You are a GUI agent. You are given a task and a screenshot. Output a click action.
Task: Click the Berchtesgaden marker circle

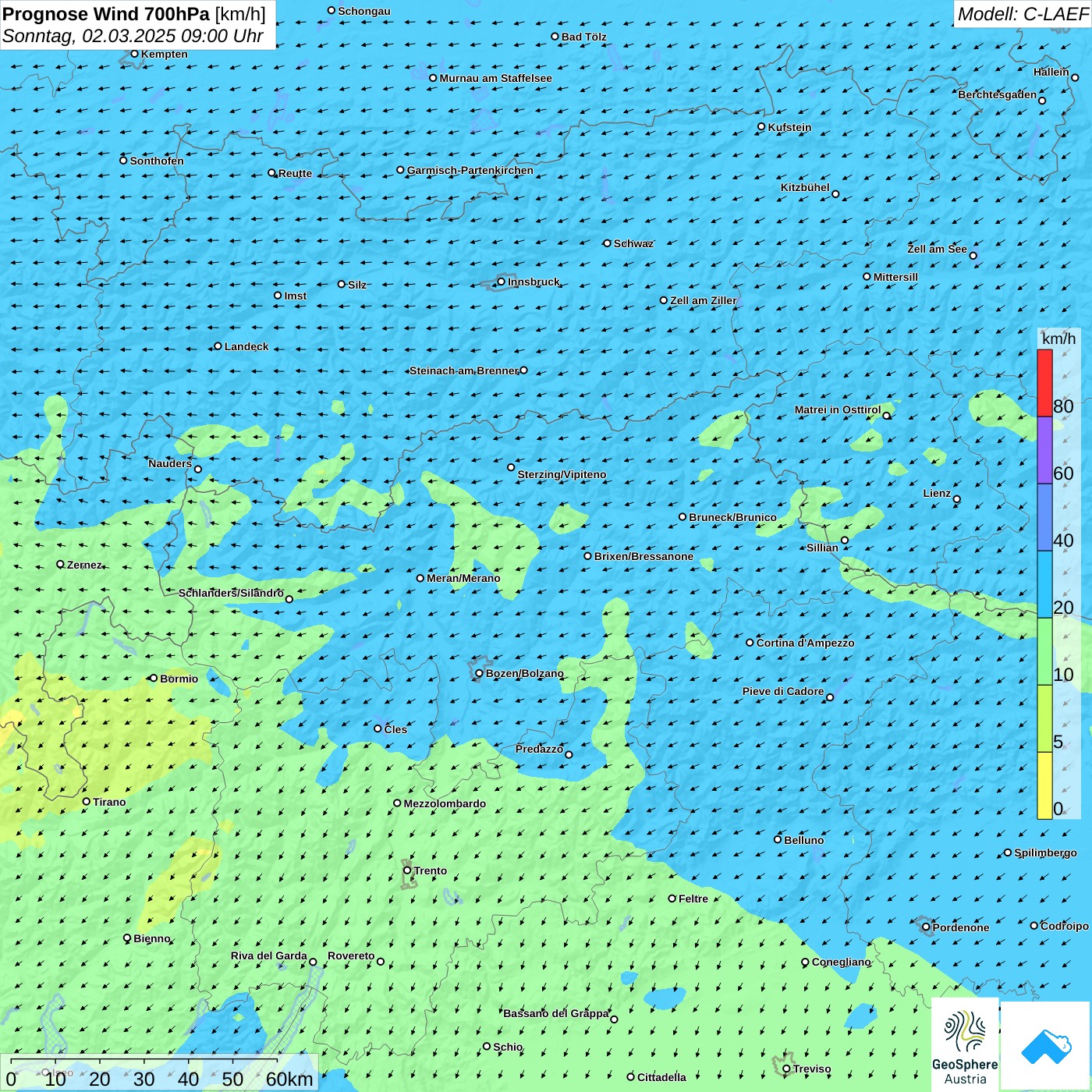click(1042, 101)
